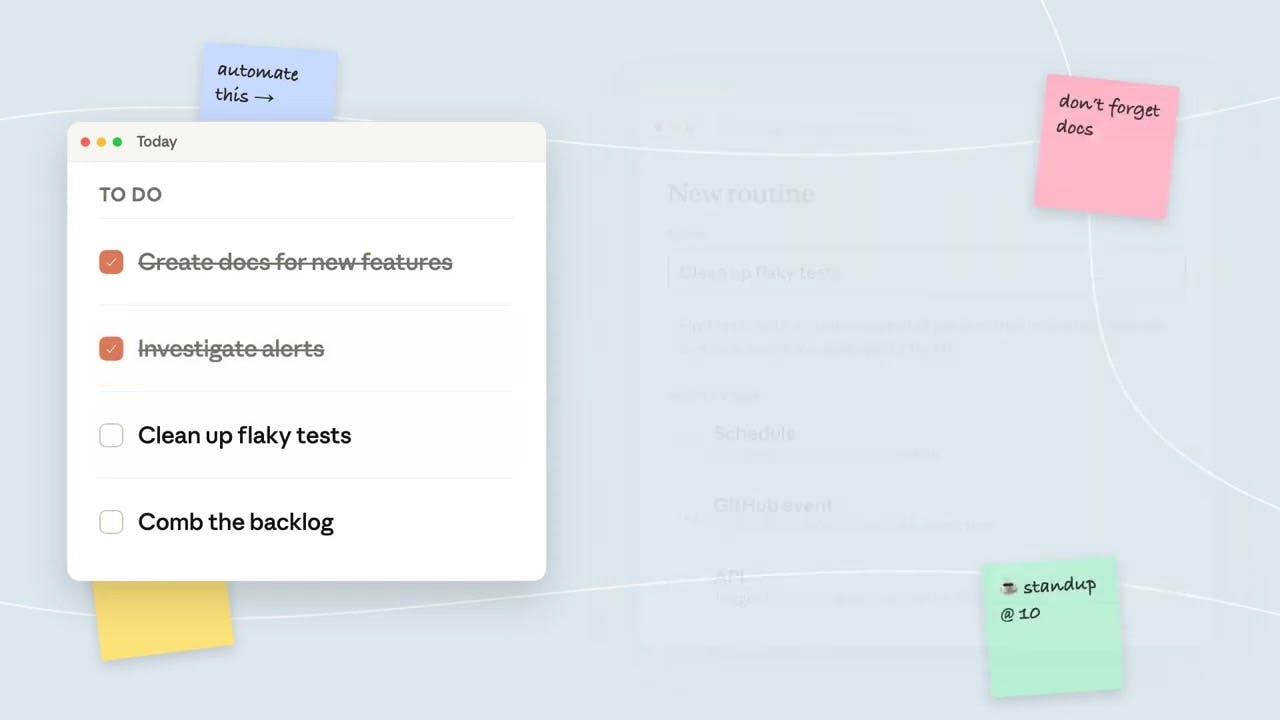Uncheck the Investigate alerts checkbox
Screen dimensions: 1280x720
coord(111,349)
